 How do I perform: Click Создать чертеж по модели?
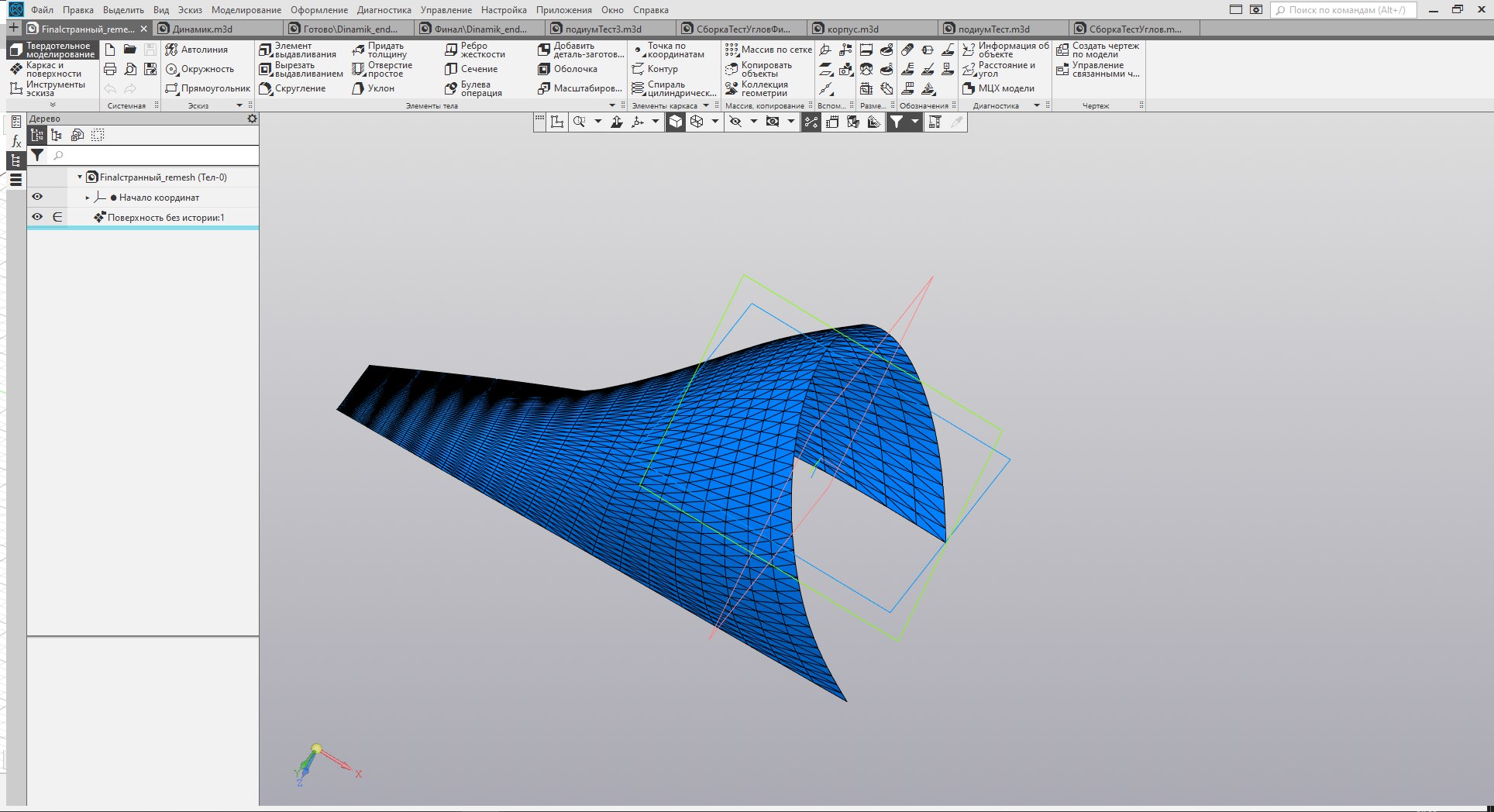coord(1098,50)
